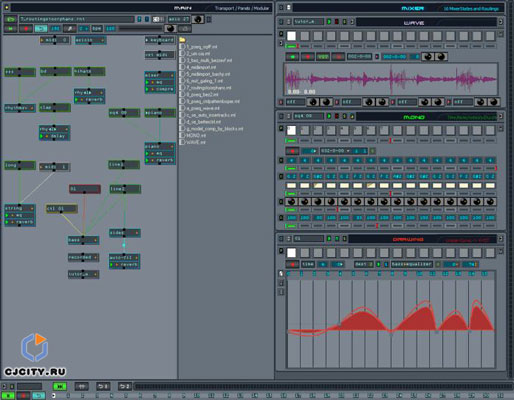514x400 pixels.
Task: Click the first note cell in MONO note row
Action: (x=291, y=176)
